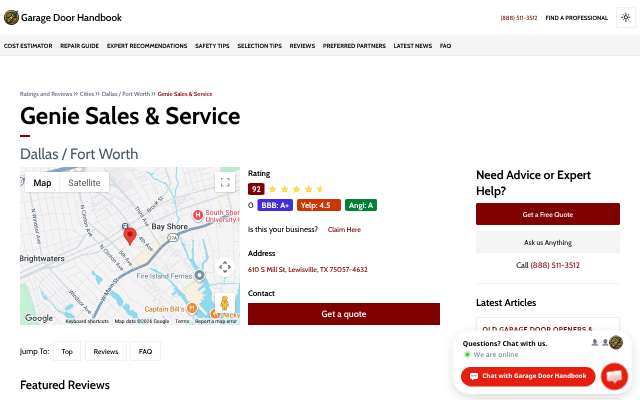Image resolution: width=640 pixels, height=400 pixels.
Task: Toggle the light/dark theme sun icon
Action: coord(626,18)
